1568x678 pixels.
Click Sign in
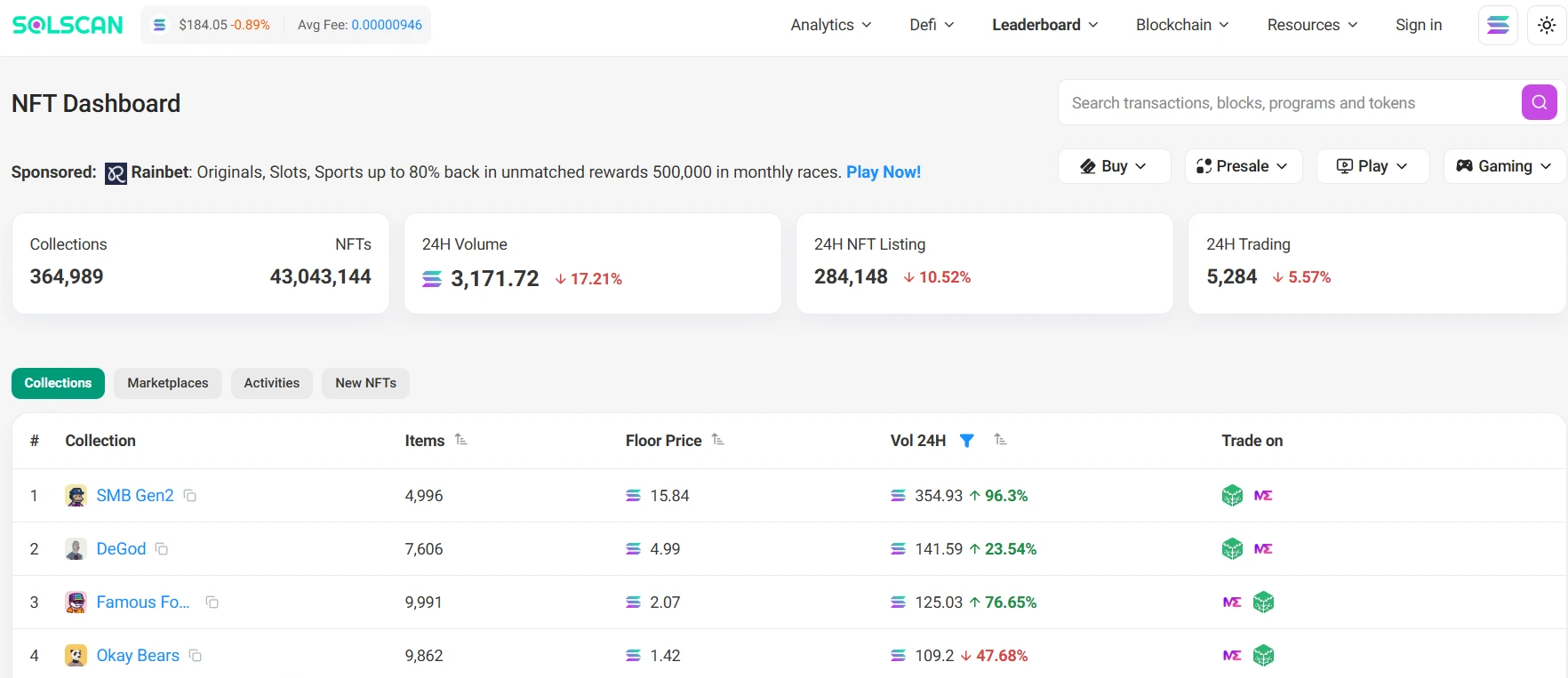[x=1418, y=25]
